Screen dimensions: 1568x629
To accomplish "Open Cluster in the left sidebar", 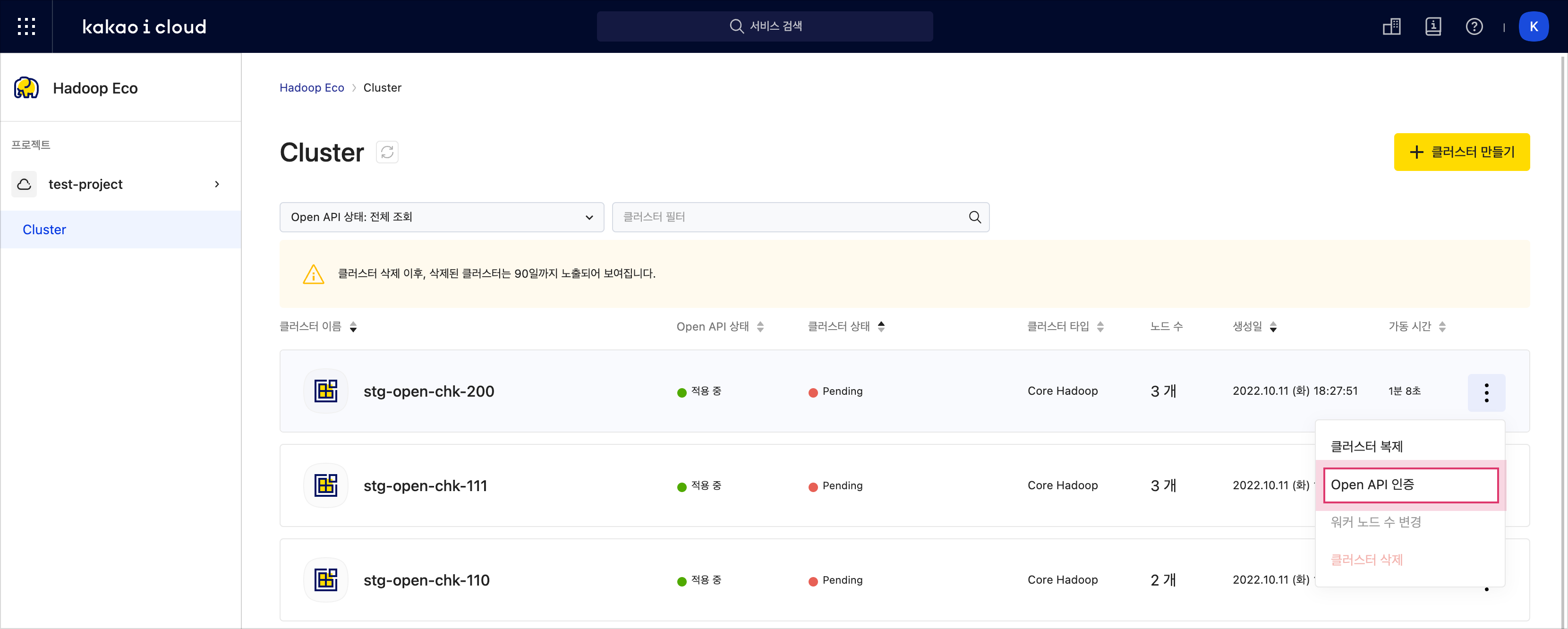I will [120, 229].
